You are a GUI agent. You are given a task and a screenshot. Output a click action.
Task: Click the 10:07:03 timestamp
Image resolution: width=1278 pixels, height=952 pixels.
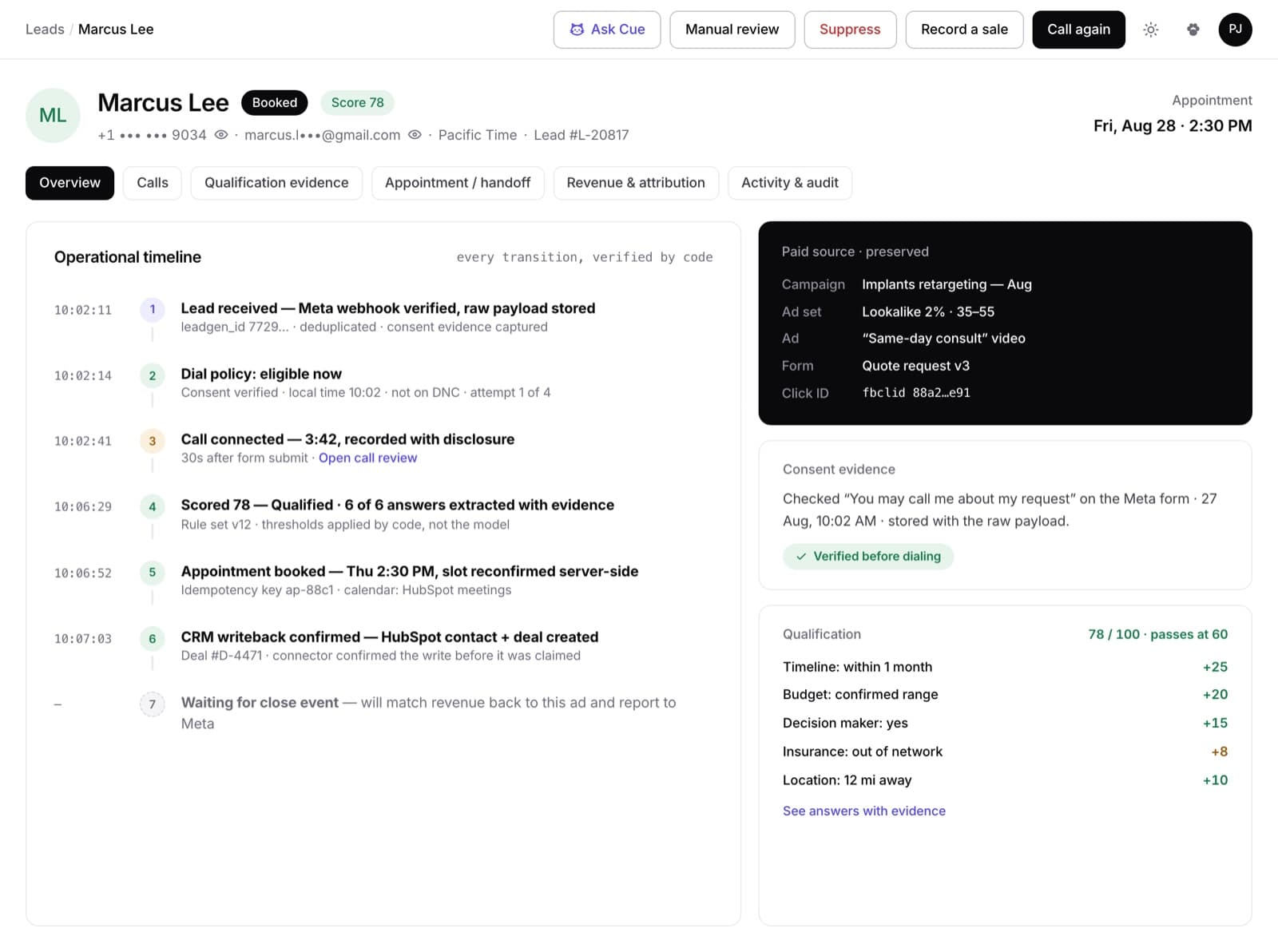click(x=83, y=639)
